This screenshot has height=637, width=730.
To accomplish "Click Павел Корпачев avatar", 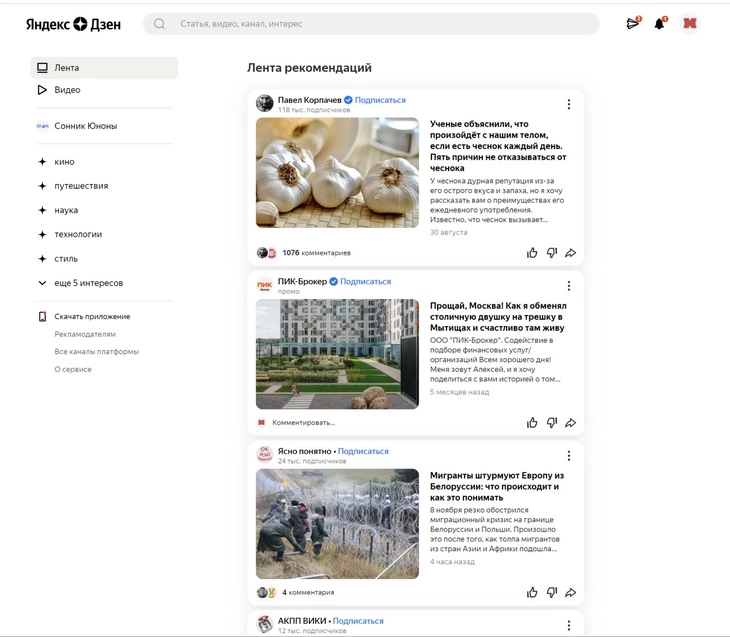I will click(264, 103).
